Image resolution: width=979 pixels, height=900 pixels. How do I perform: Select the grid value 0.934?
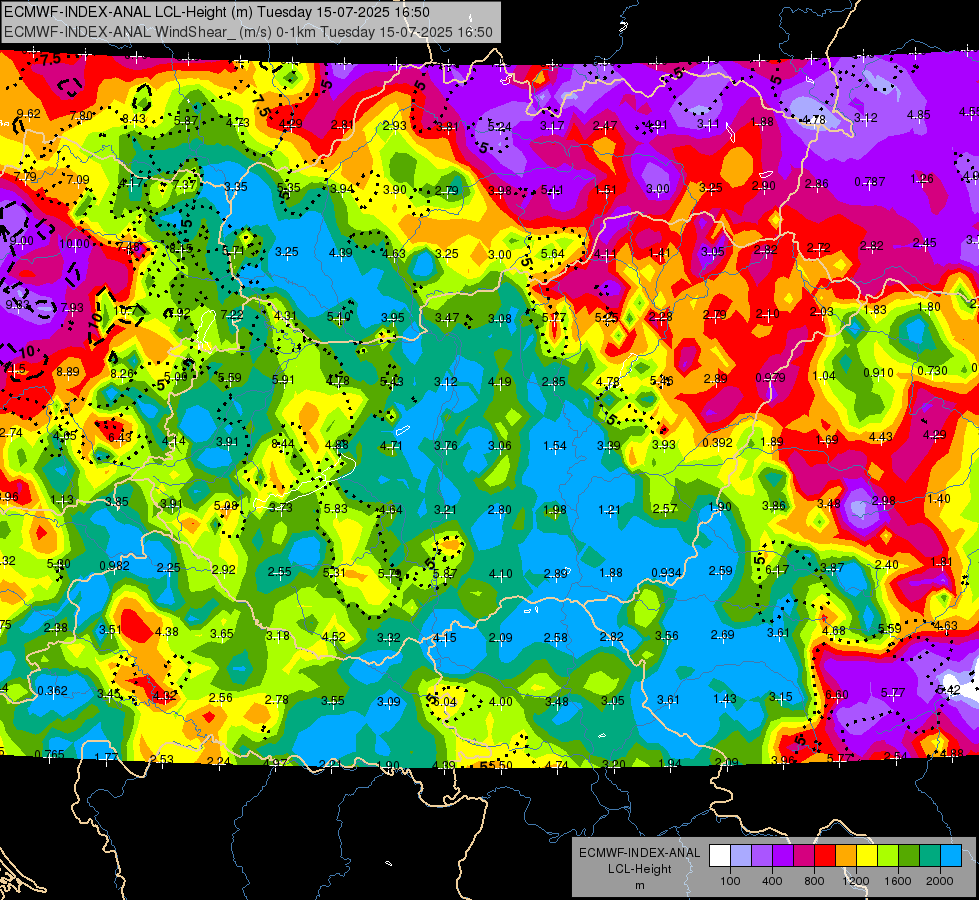coord(666,573)
